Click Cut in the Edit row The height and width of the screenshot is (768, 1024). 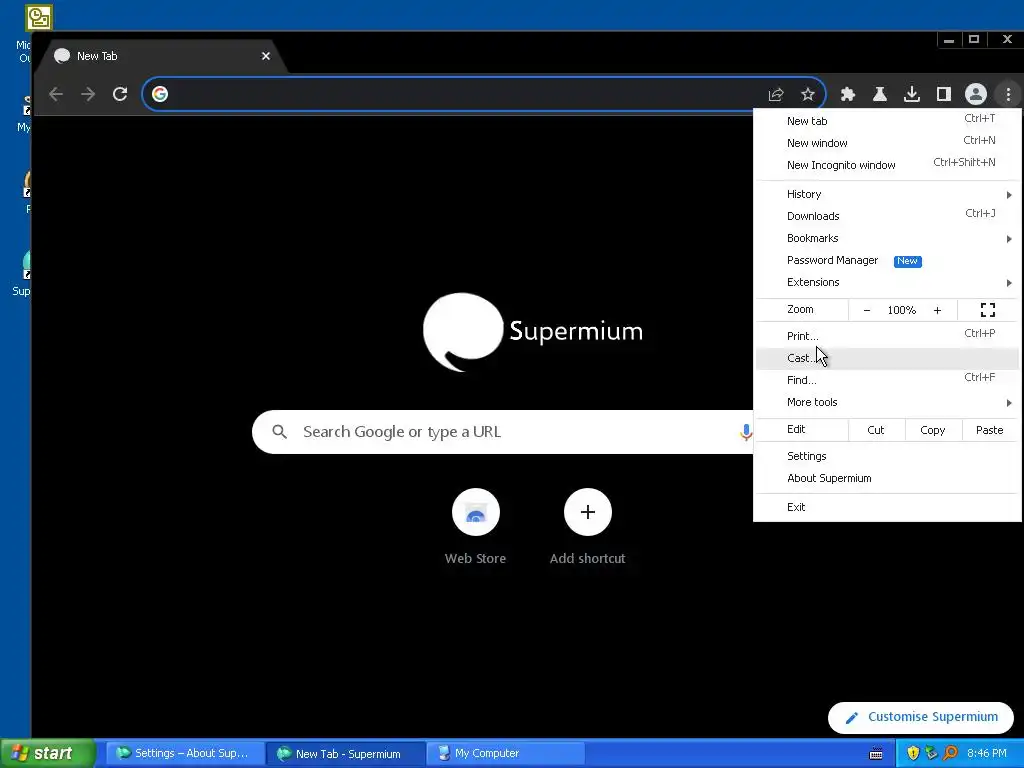(x=876, y=430)
